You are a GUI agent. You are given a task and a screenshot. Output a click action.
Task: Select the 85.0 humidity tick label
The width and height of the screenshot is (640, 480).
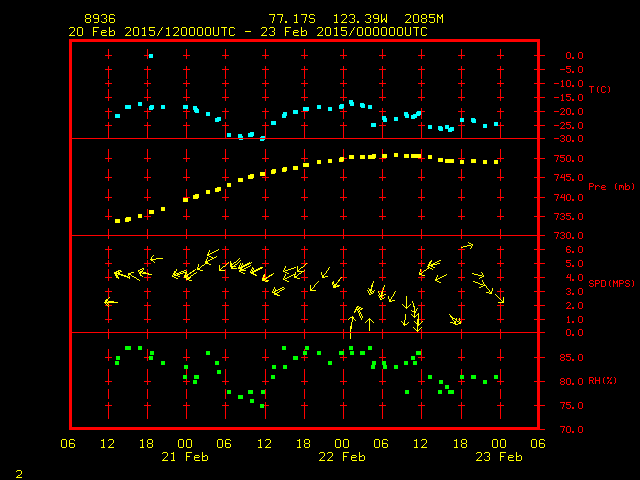[572, 358]
